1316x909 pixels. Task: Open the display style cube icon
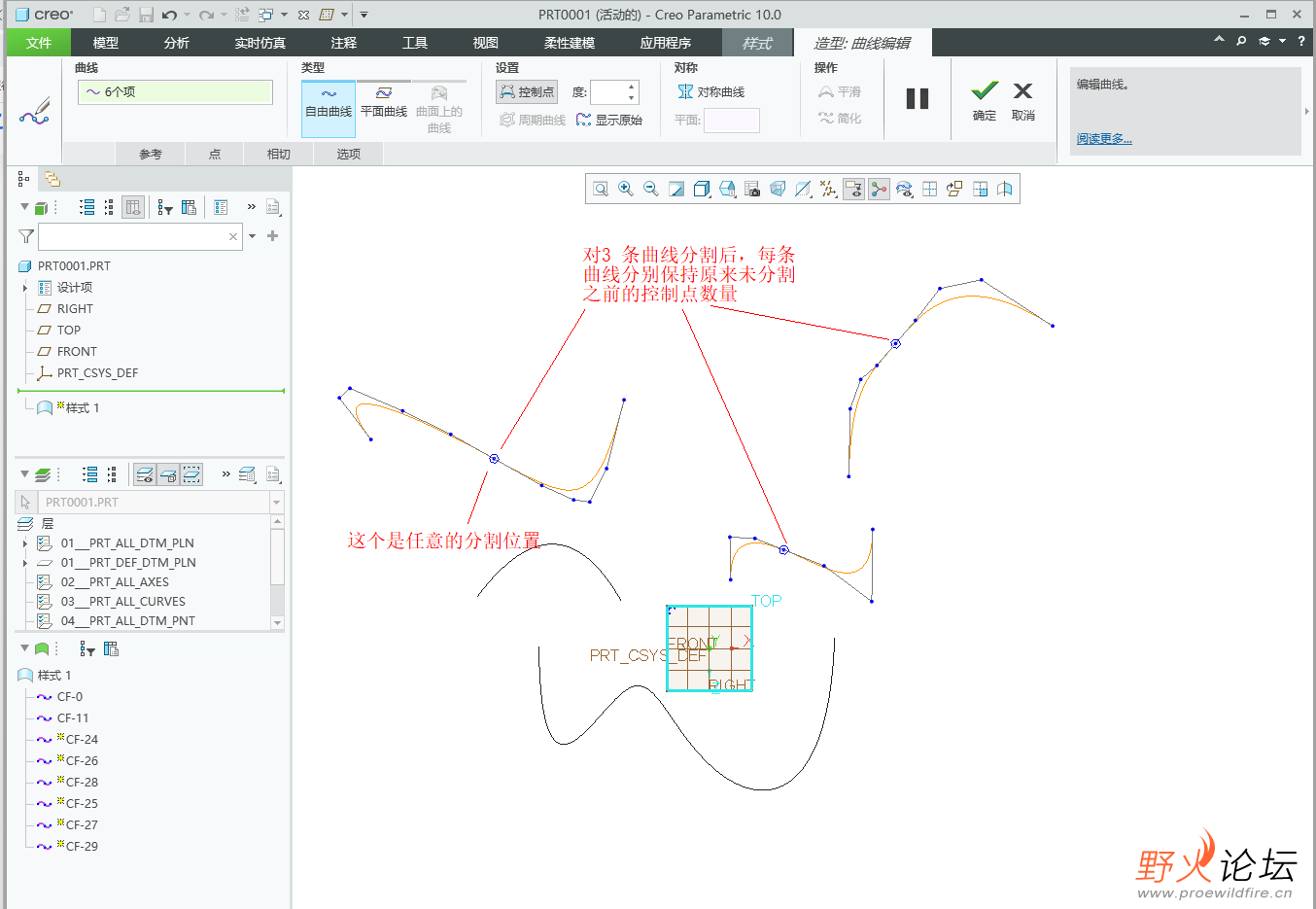702,190
